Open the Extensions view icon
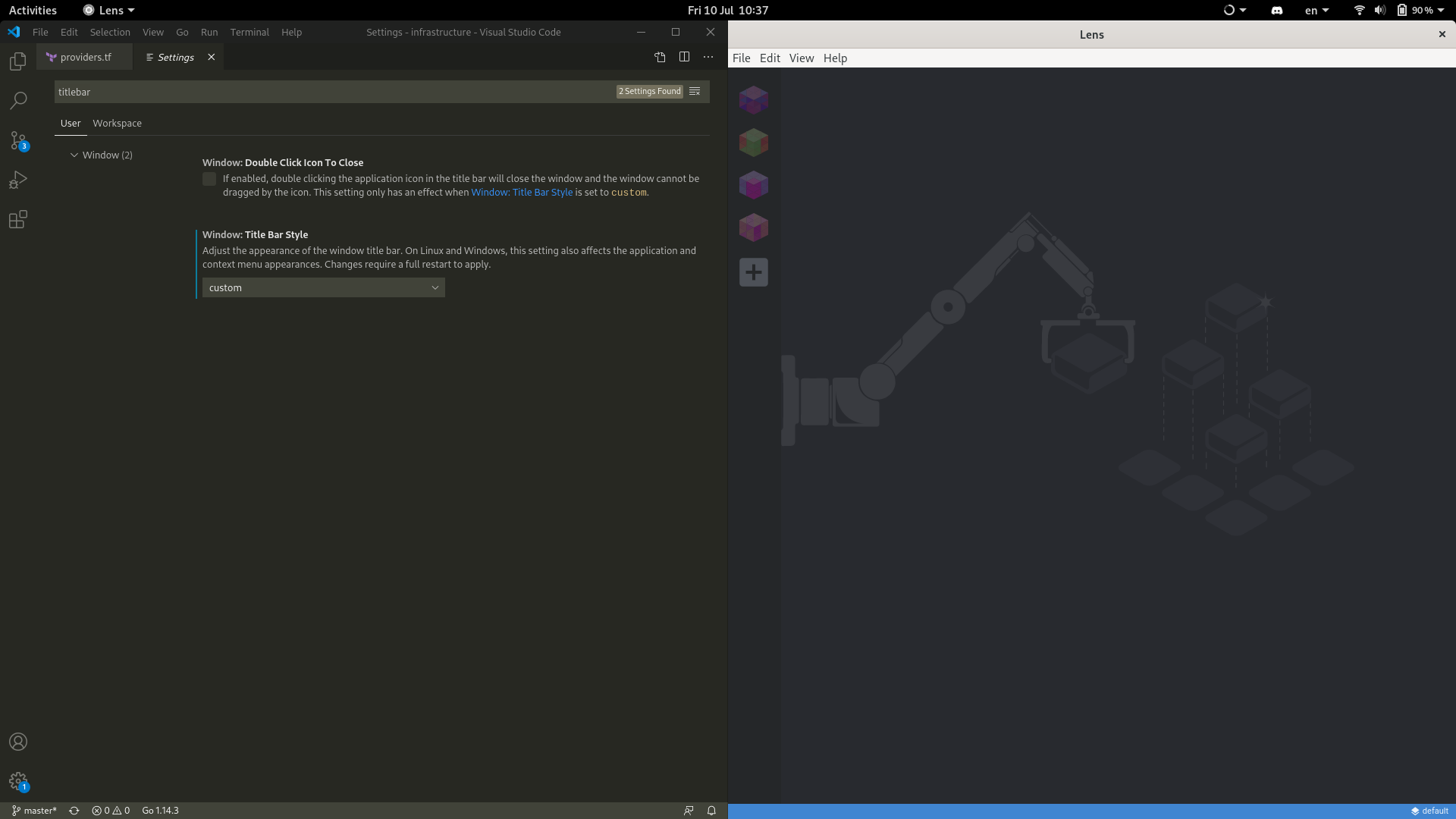Image resolution: width=1456 pixels, height=819 pixels. click(17, 219)
